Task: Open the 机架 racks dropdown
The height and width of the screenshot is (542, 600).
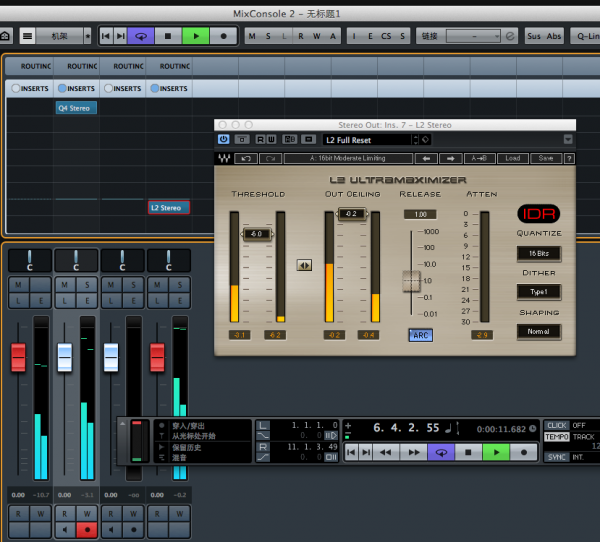Action: click(60, 36)
